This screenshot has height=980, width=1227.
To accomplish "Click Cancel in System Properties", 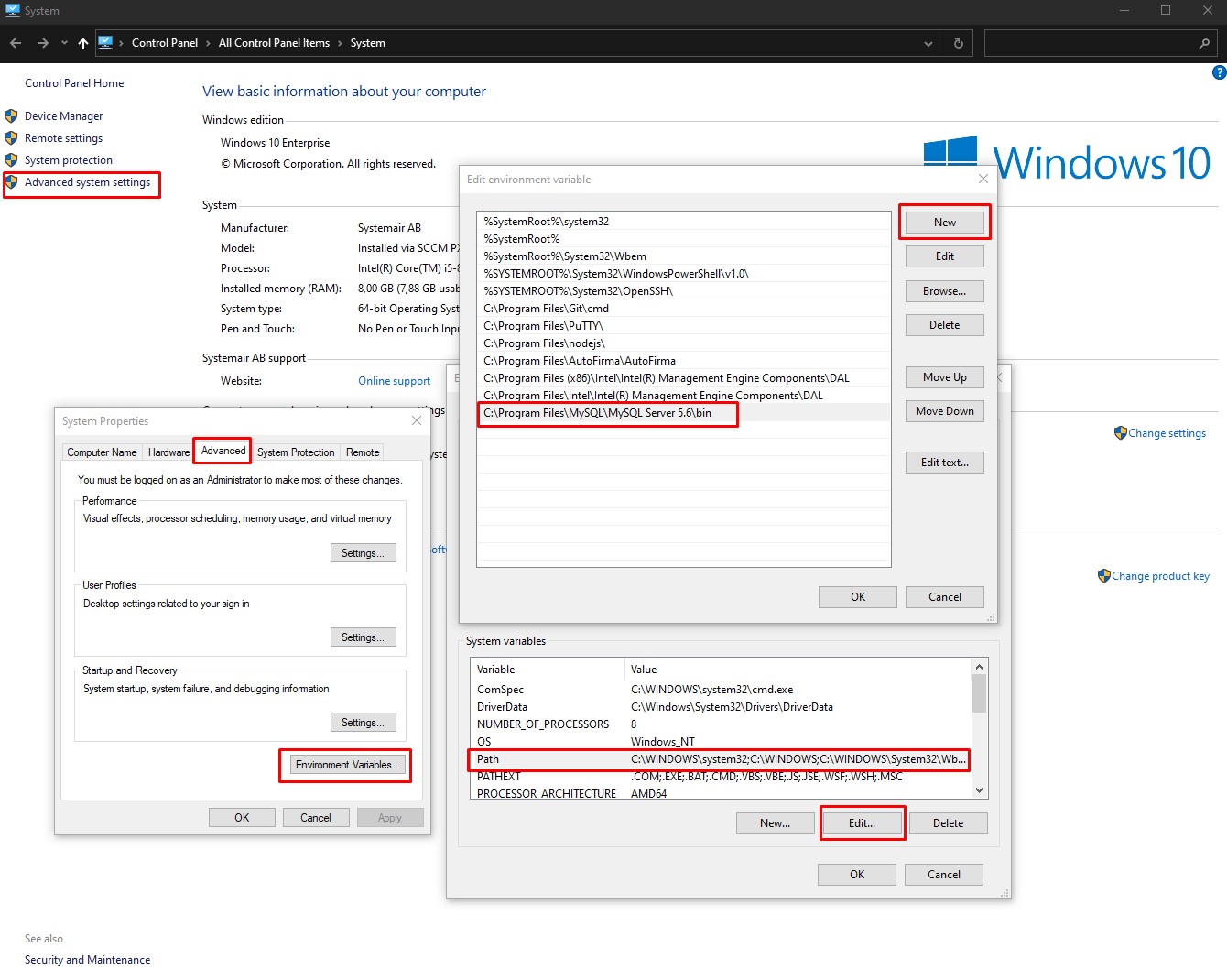I will (x=316, y=818).
